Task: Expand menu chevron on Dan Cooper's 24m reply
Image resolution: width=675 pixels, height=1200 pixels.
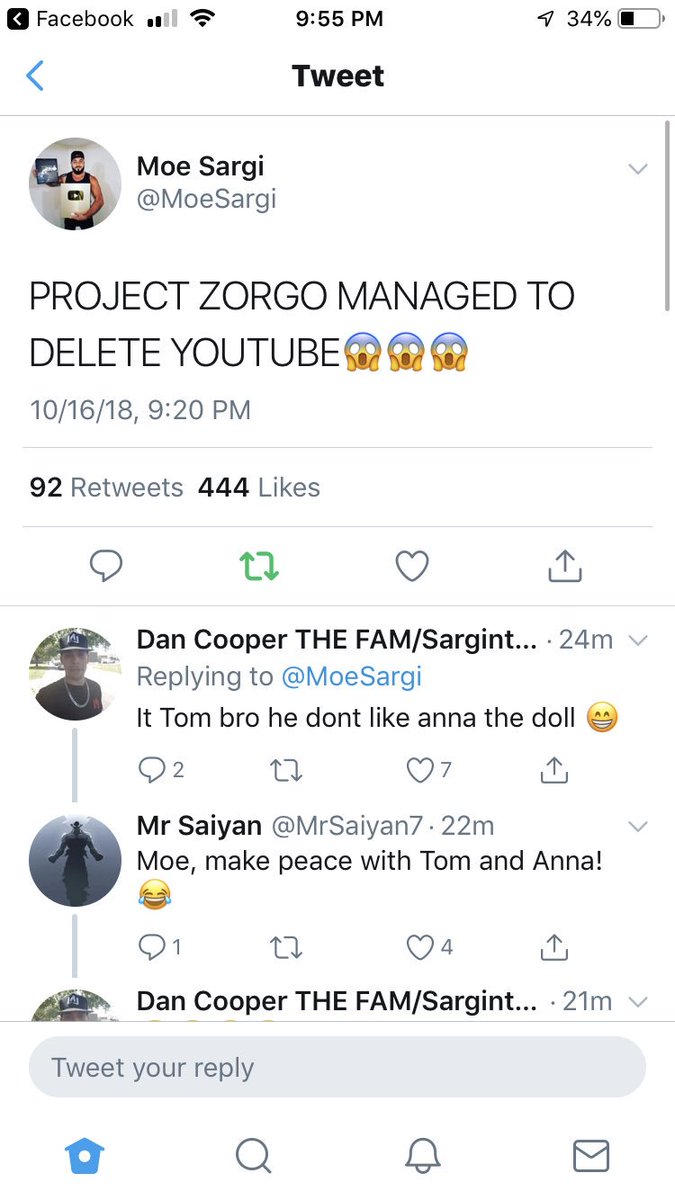Action: coord(638,640)
